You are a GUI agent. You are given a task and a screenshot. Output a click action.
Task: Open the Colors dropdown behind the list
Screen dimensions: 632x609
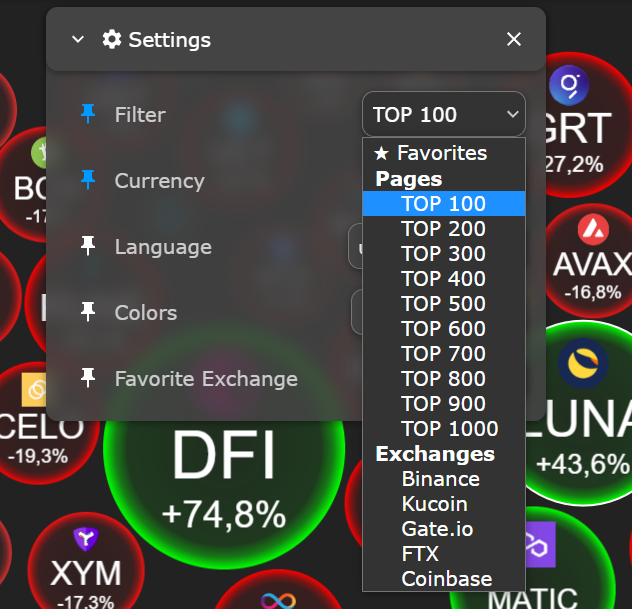[357, 312]
